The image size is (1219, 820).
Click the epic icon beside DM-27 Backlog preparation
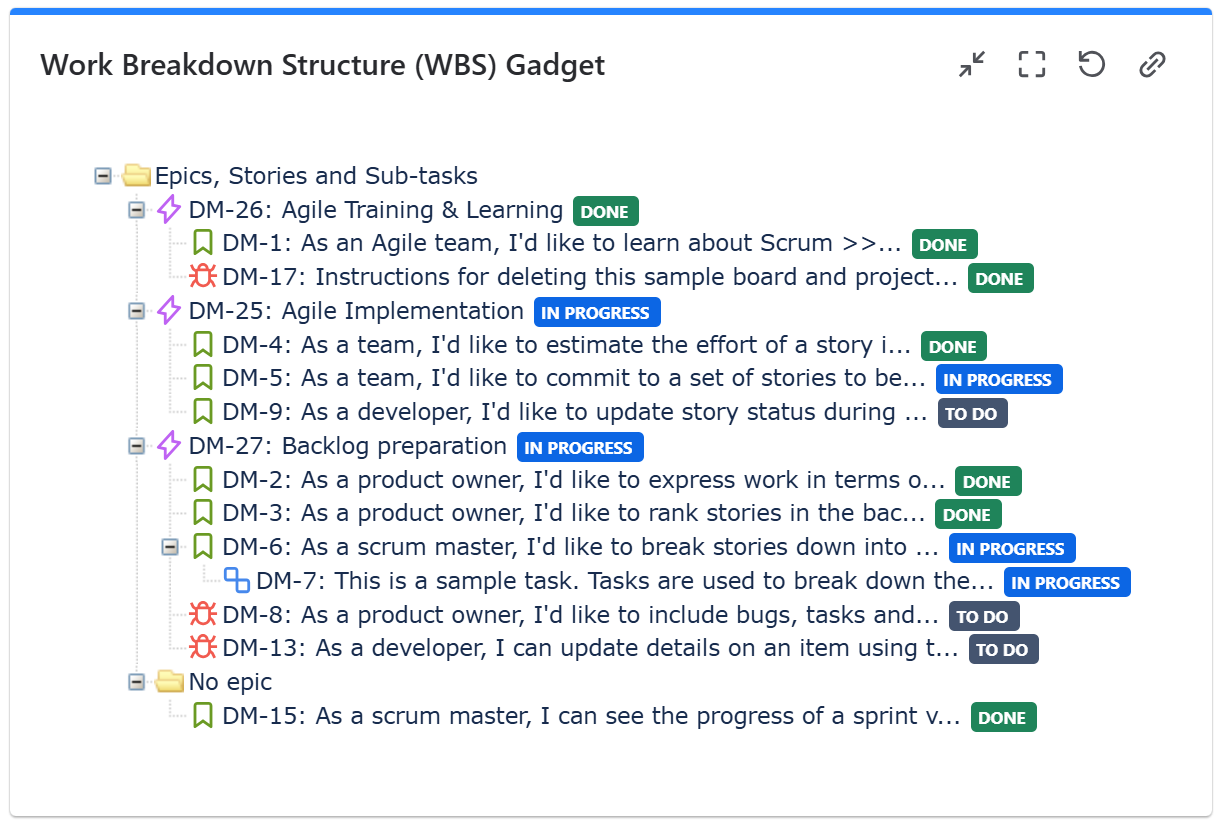pos(168,446)
